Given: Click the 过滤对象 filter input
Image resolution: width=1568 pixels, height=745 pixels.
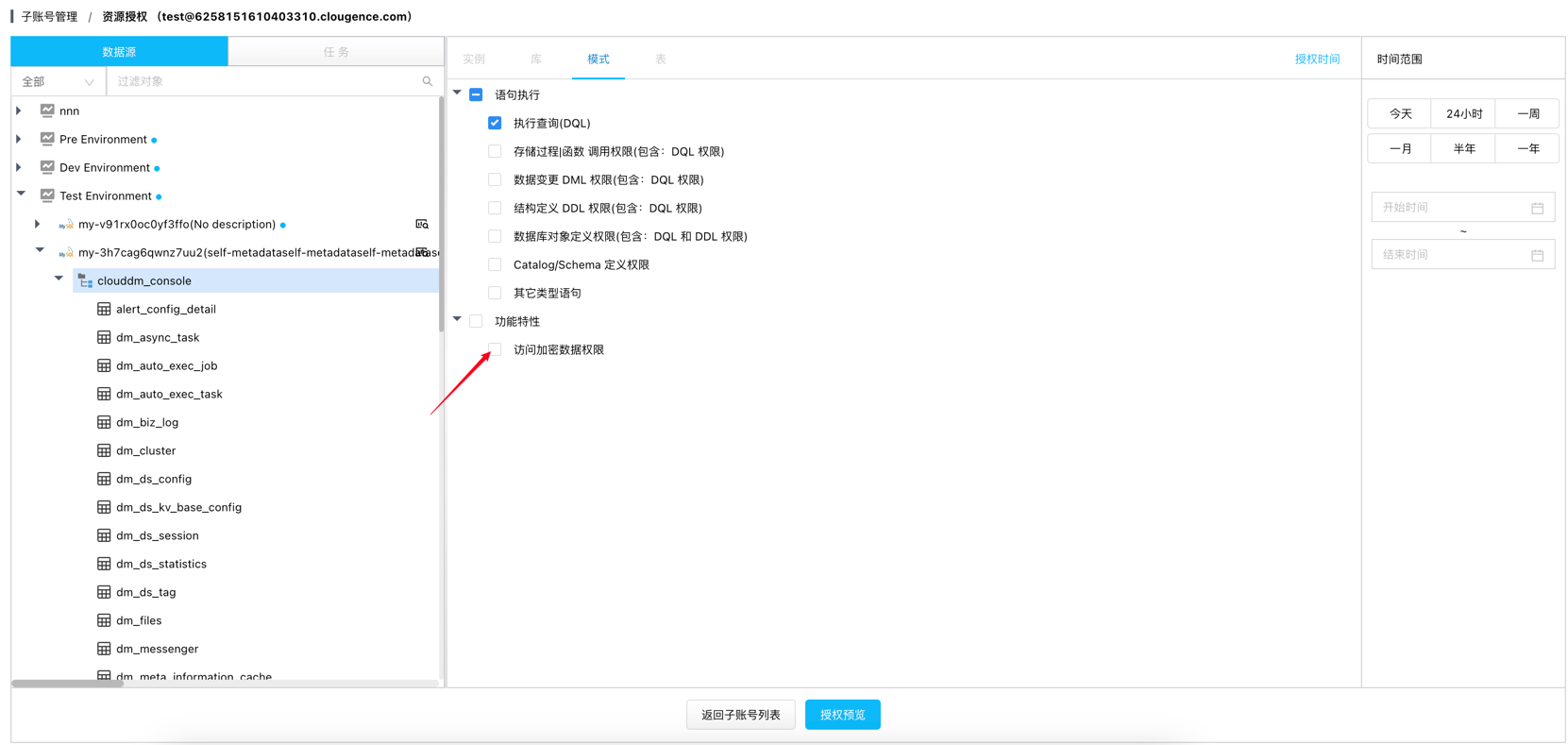Looking at the screenshot, I should coord(264,81).
